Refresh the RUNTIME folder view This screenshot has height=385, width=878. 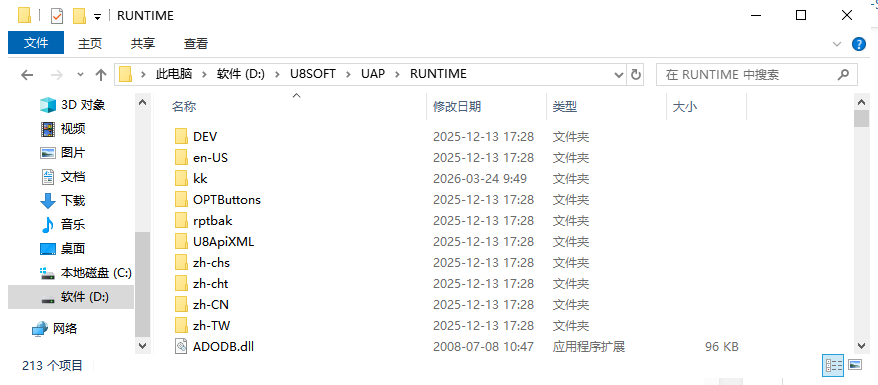(x=636, y=74)
